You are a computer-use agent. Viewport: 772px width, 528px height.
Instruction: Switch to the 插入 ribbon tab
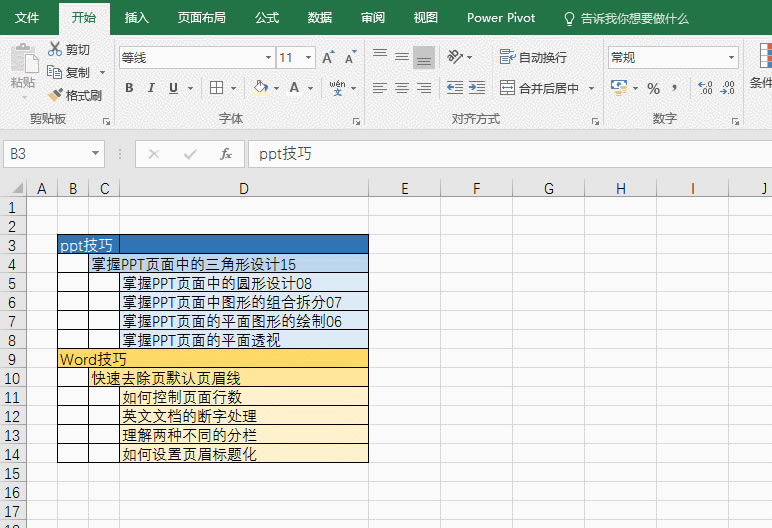[137, 18]
